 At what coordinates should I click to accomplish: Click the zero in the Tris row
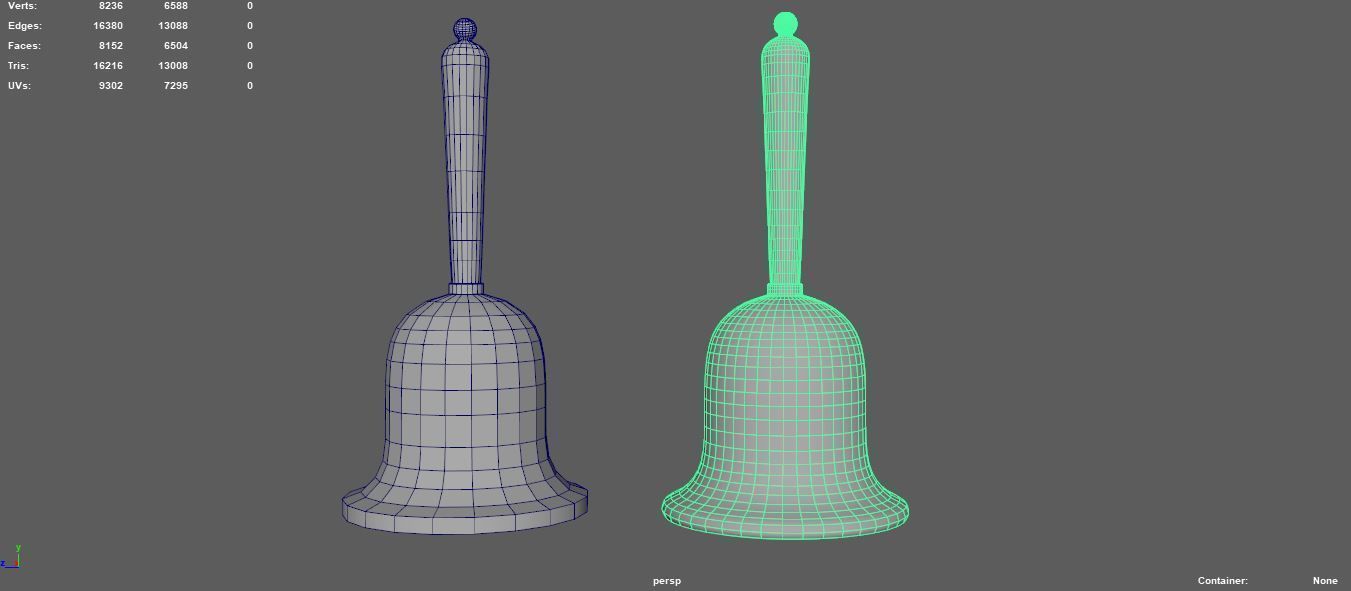(x=250, y=66)
